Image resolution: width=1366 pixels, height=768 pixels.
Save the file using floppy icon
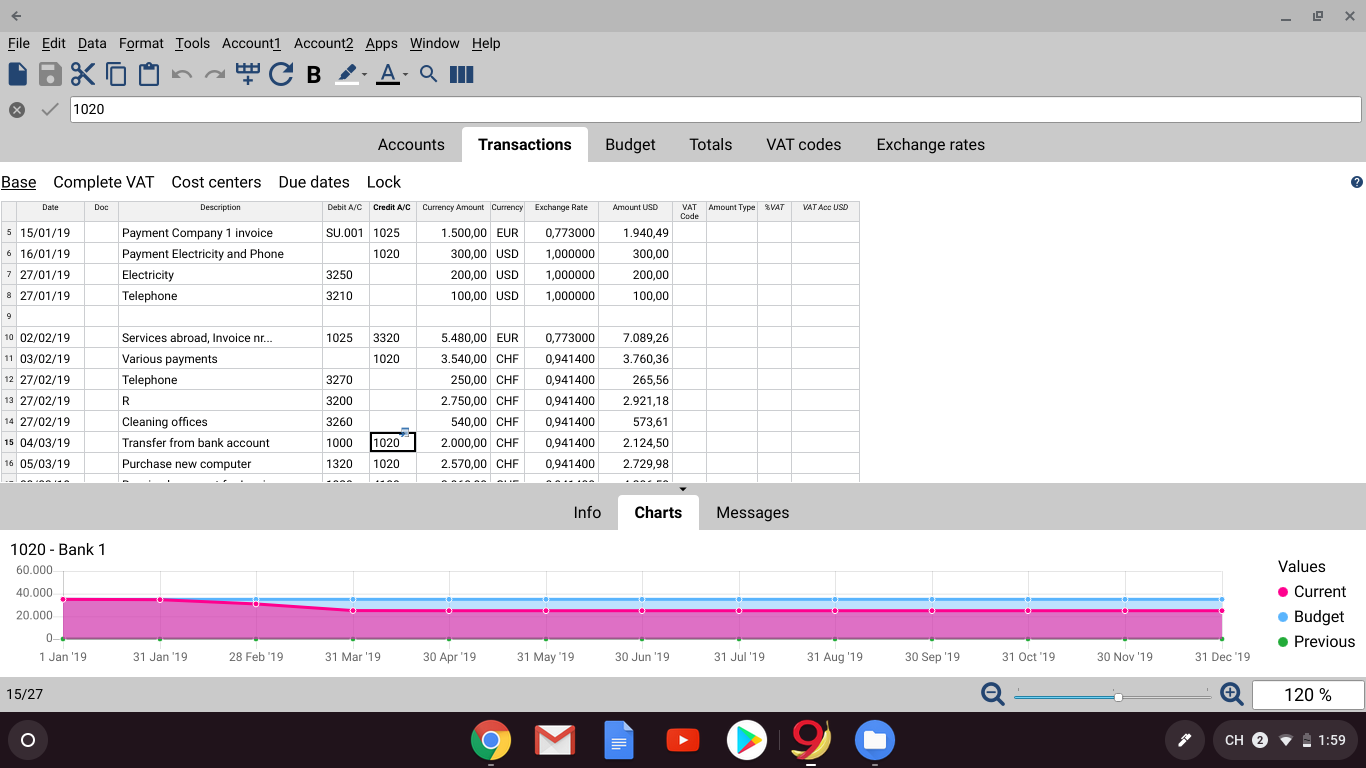(x=50, y=74)
